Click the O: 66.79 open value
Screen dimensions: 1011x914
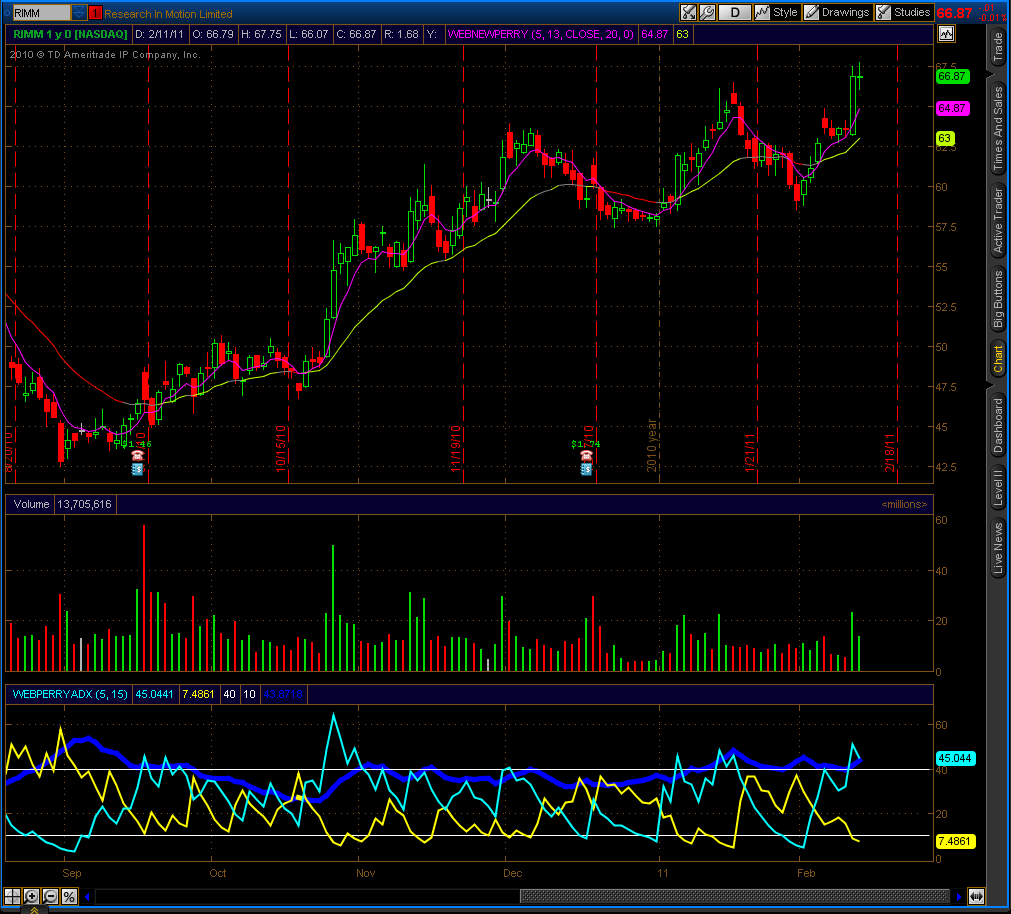[x=212, y=34]
